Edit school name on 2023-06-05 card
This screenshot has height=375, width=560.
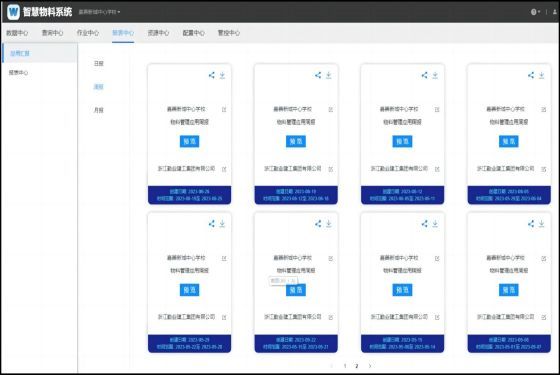coord(544,110)
